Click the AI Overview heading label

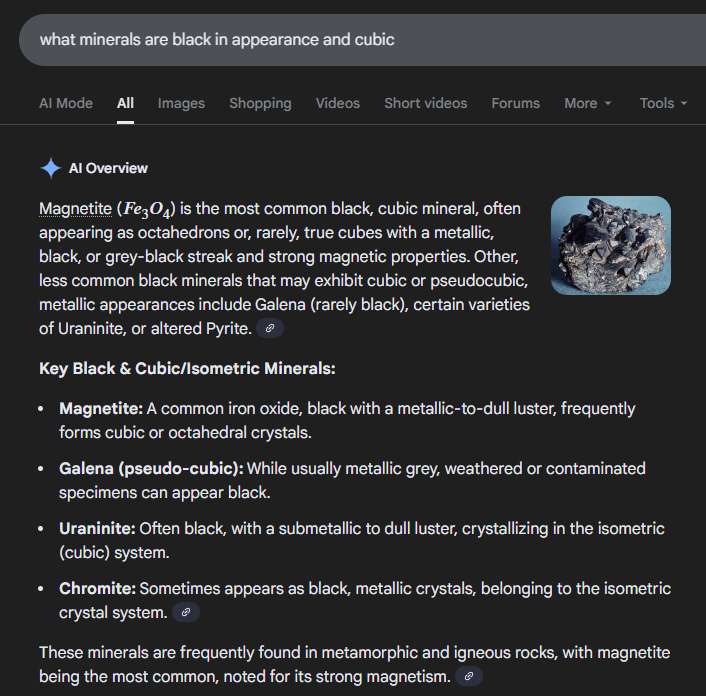coord(108,168)
